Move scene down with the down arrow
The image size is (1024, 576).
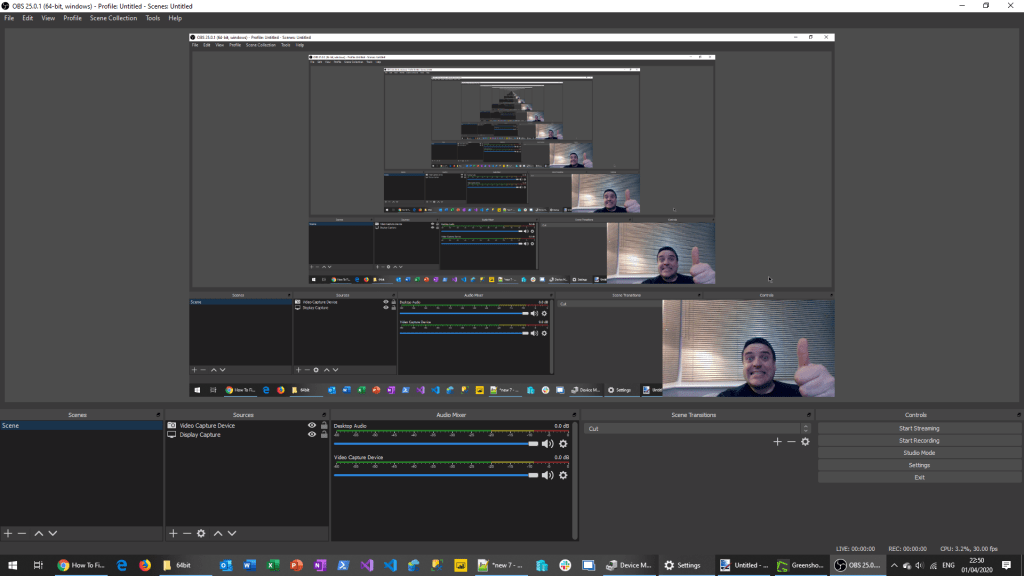[53, 534]
